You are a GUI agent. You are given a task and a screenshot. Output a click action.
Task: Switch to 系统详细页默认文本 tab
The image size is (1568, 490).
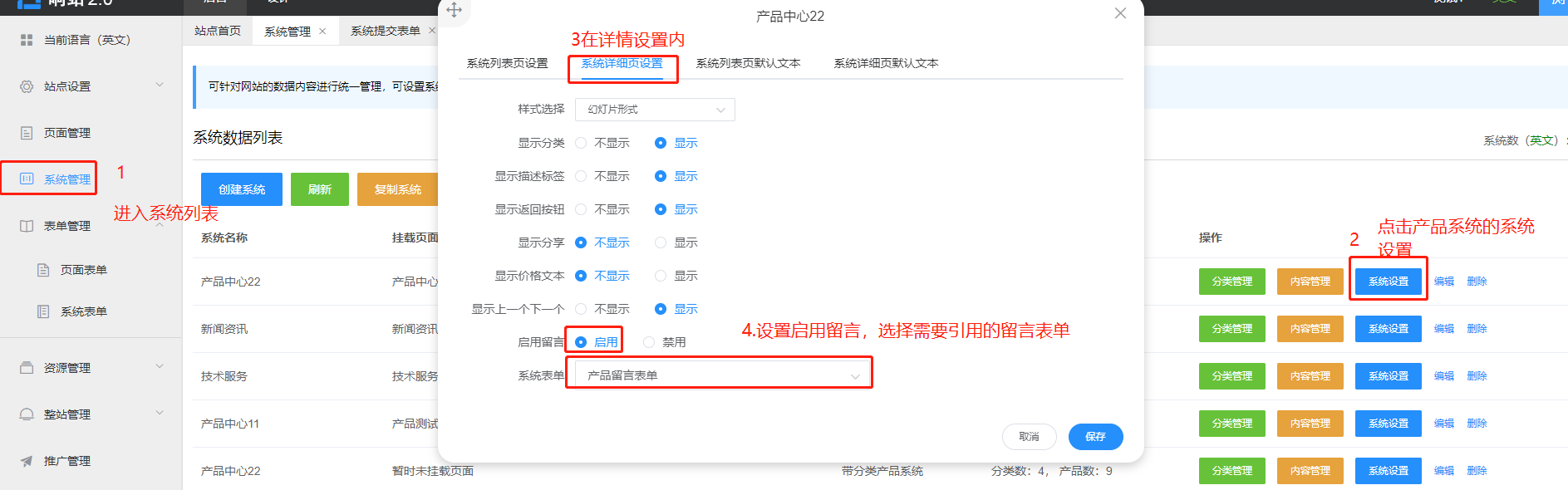886,63
